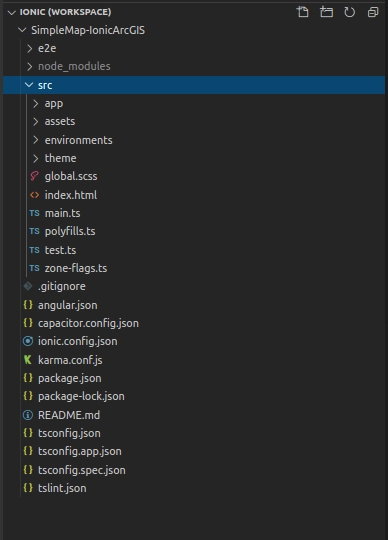The image size is (388, 540).
Task: Select the SimpleMap-IonicArcGIS folder name
Action: pyautogui.click(x=88, y=30)
